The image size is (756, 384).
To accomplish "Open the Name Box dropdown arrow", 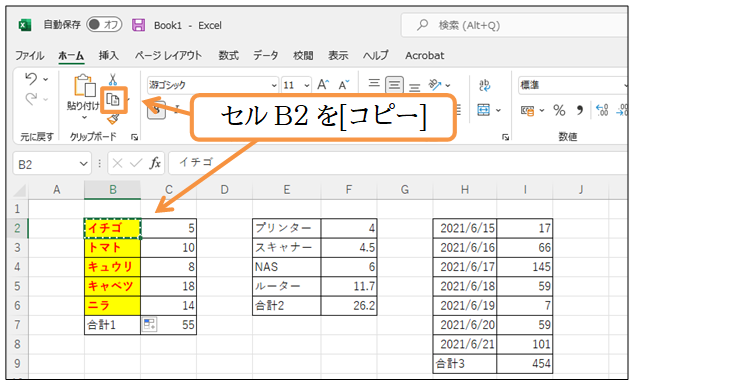I will point(83,164).
